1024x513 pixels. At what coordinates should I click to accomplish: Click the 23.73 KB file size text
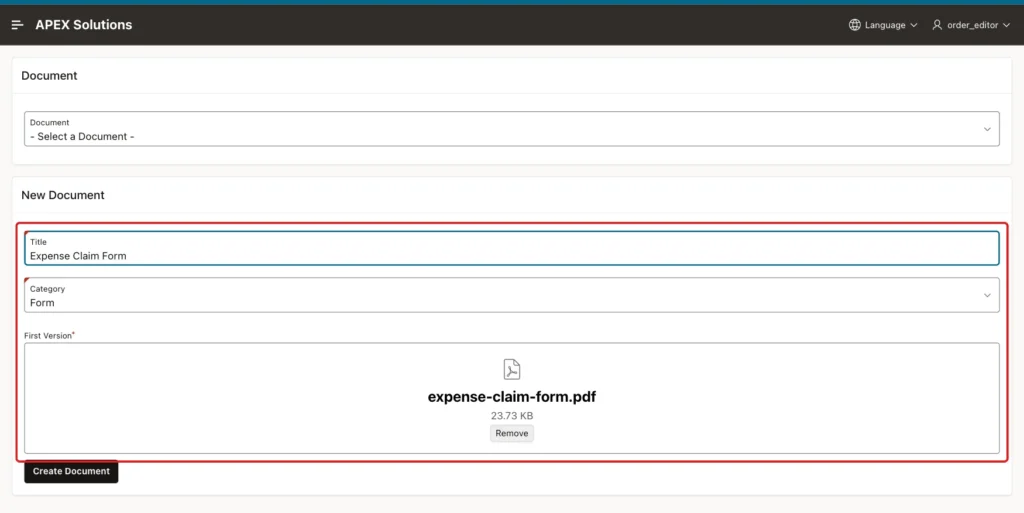512,416
